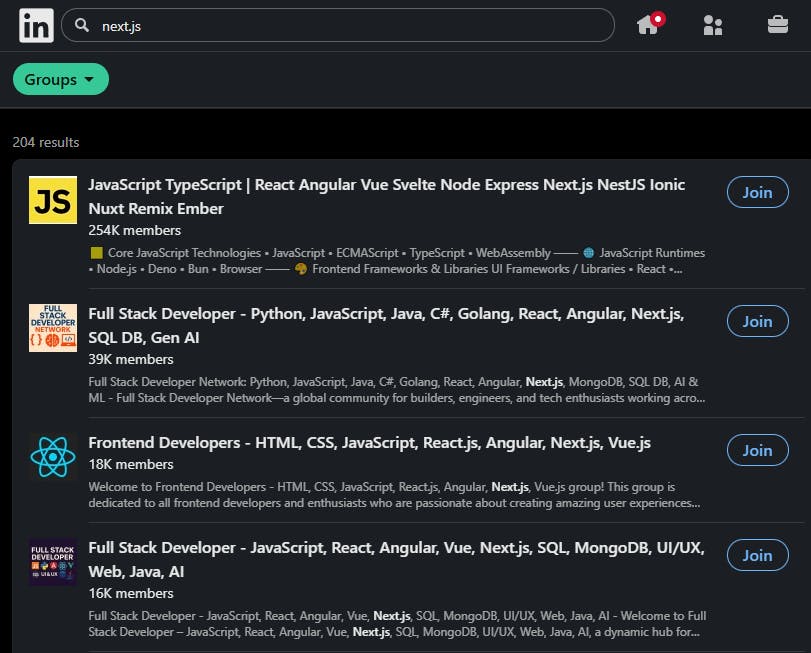Join the bottom Full Stack Developer group
Viewport: 811px width, 653px height.
click(x=757, y=555)
